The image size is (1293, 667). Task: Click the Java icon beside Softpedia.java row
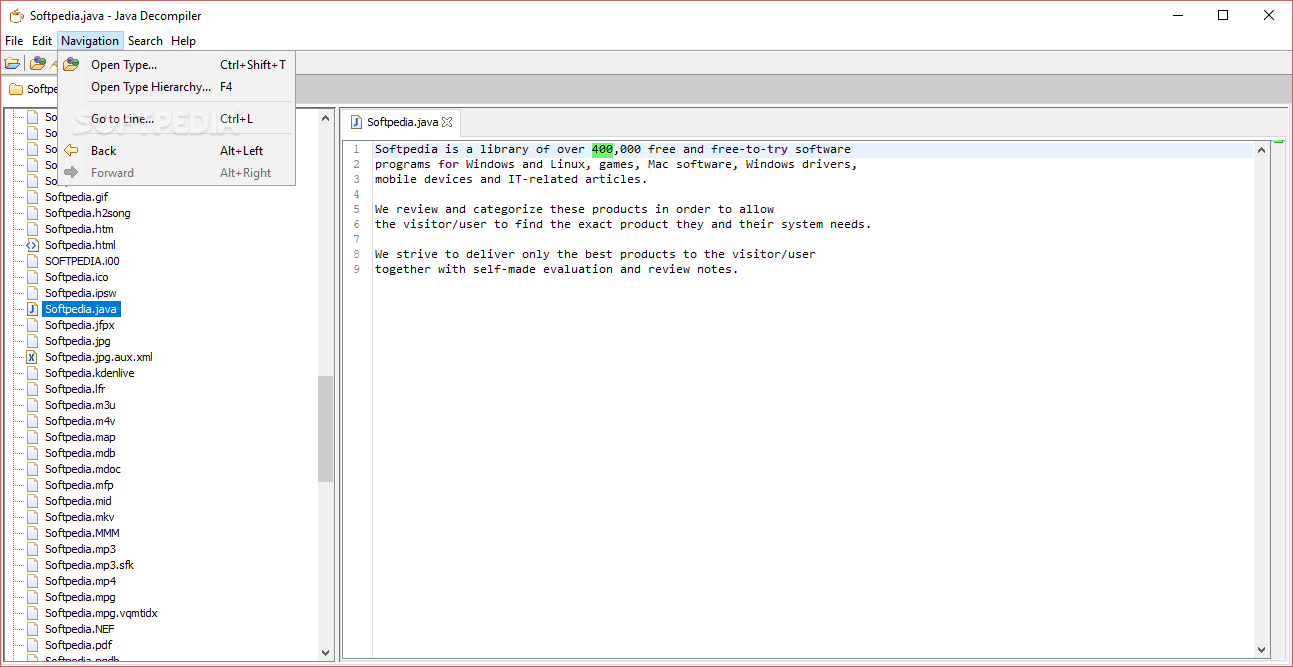click(32, 309)
